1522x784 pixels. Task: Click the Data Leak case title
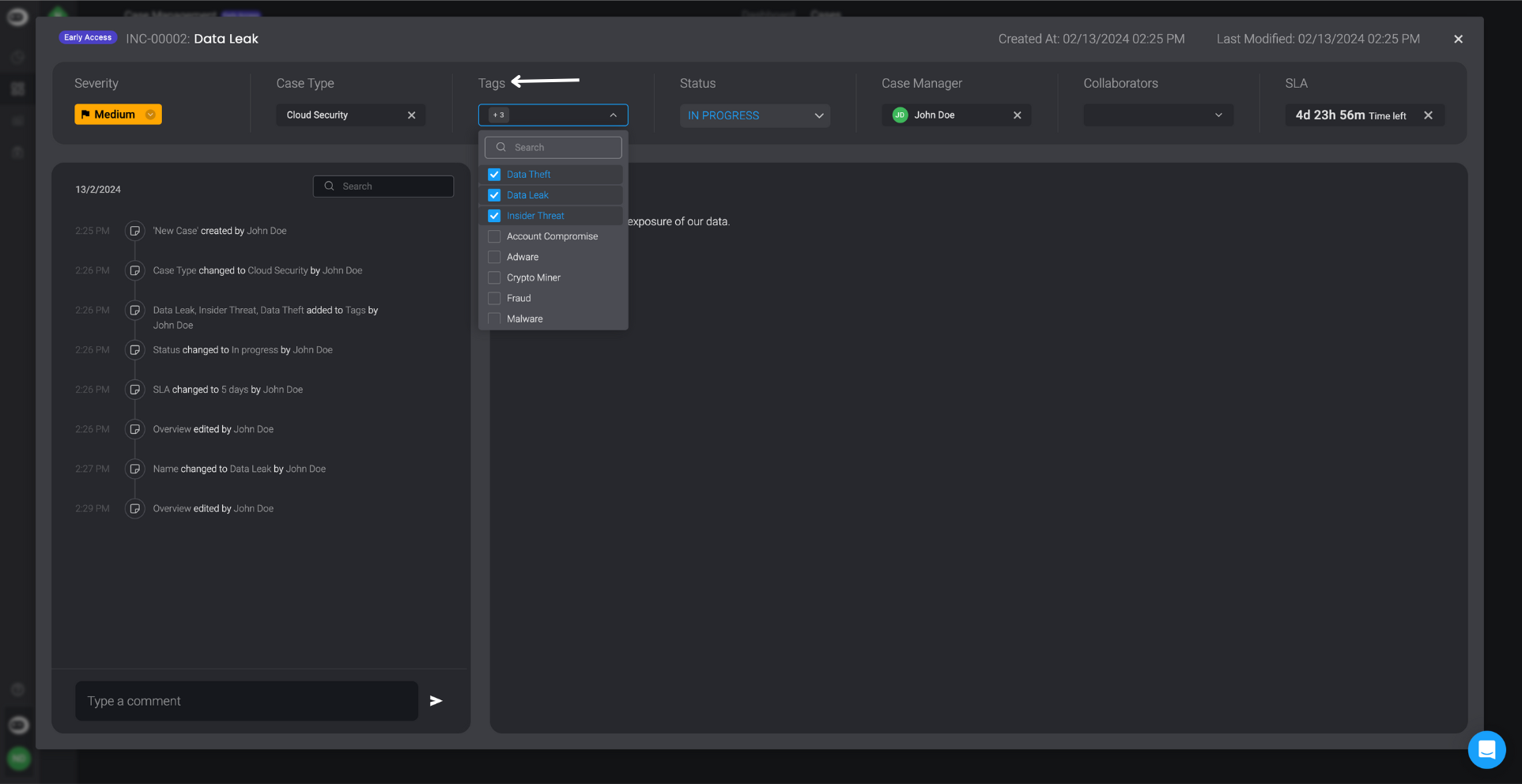(x=226, y=39)
